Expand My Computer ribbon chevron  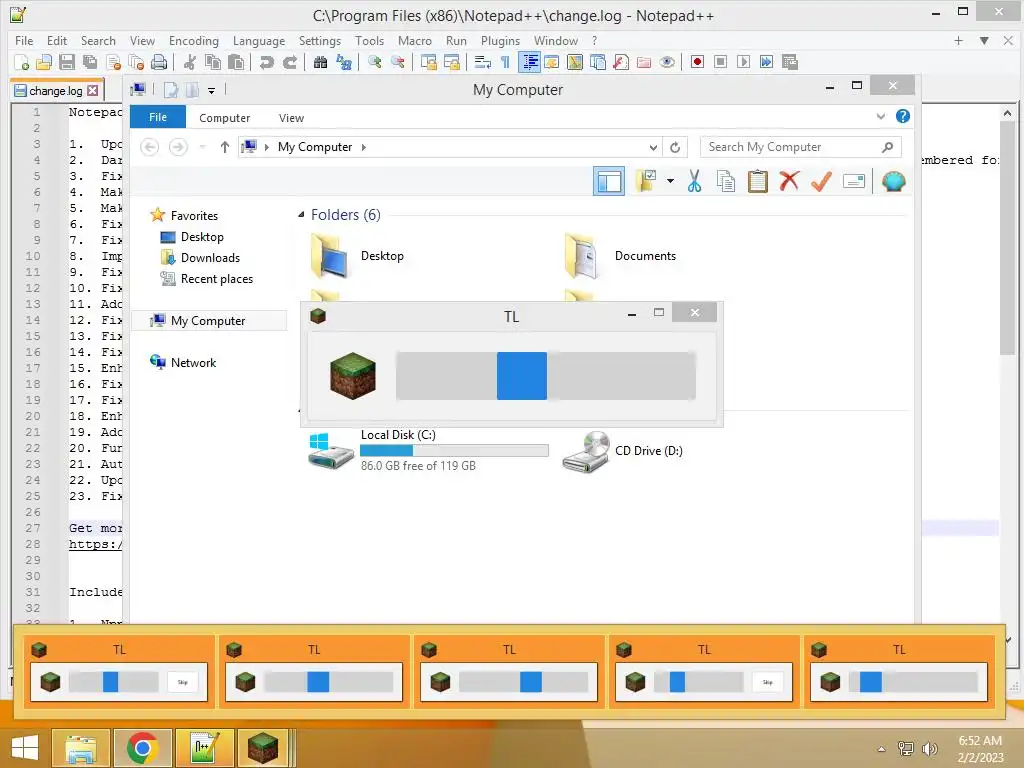click(881, 116)
